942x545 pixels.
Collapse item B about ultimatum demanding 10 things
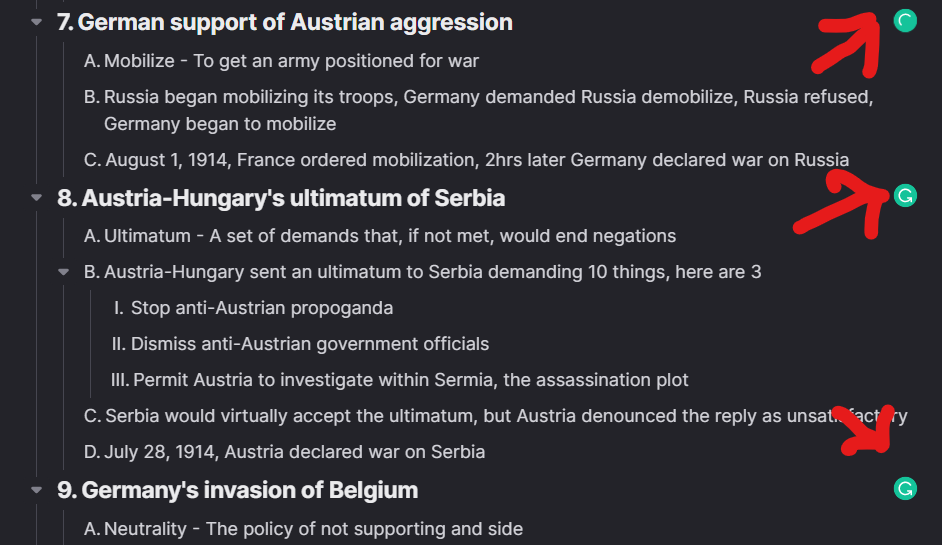[64, 272]
